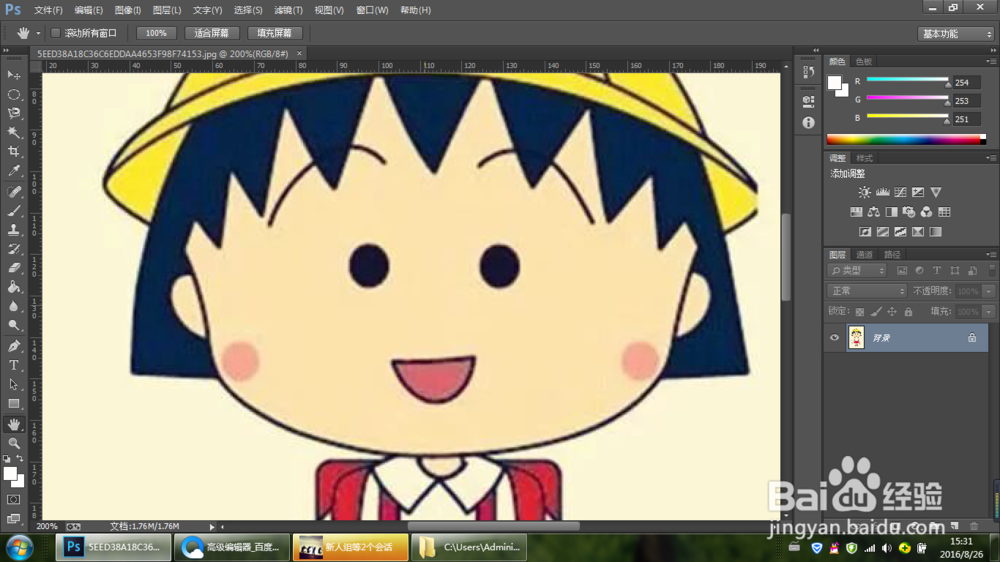Viewport: 1000px width, 562px height.
Task: Toggle Quick Mask mode
Action: (x=13, y=499)
